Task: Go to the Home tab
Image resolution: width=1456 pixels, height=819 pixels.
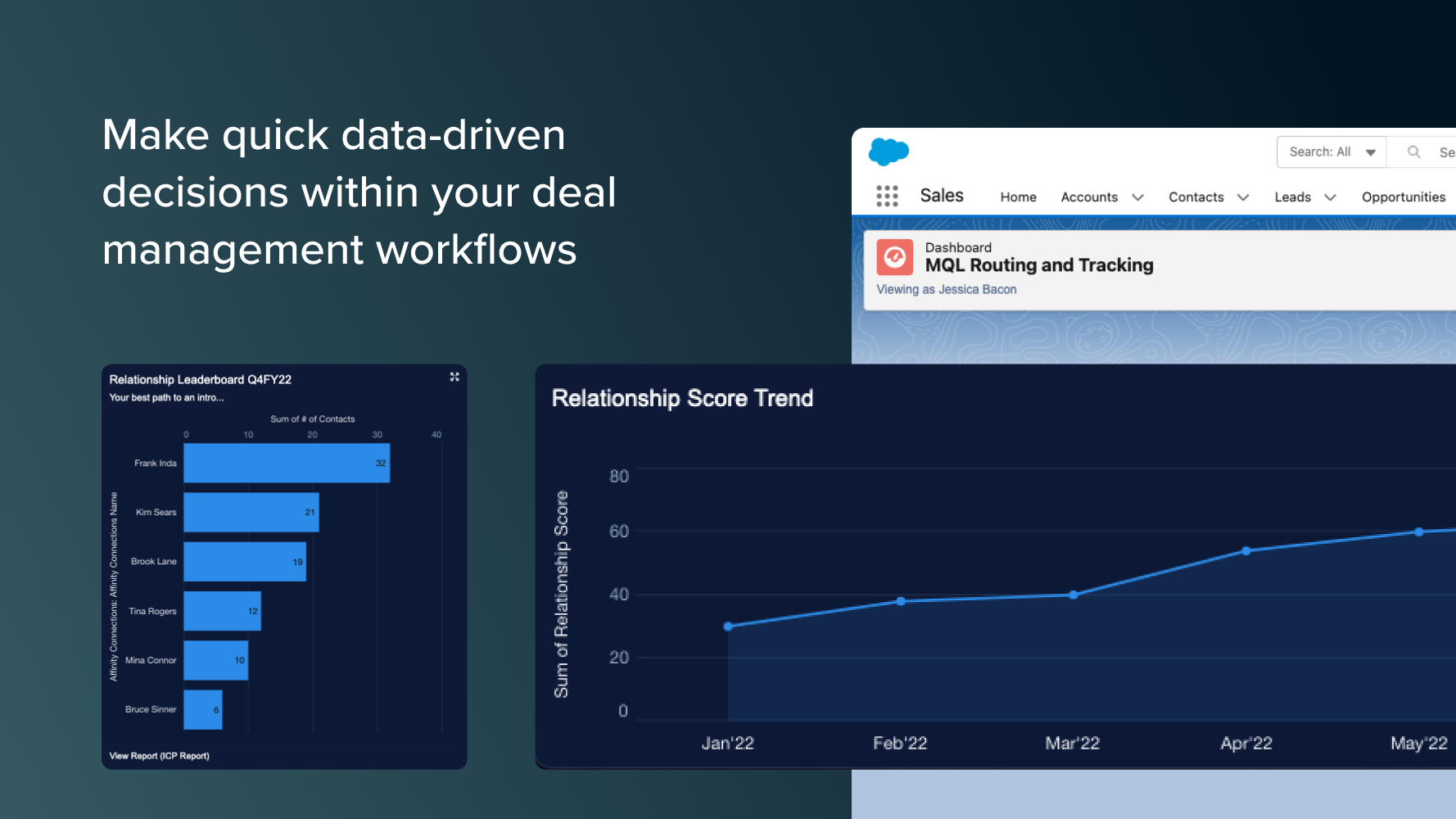Action: [x=1018, y=197]
